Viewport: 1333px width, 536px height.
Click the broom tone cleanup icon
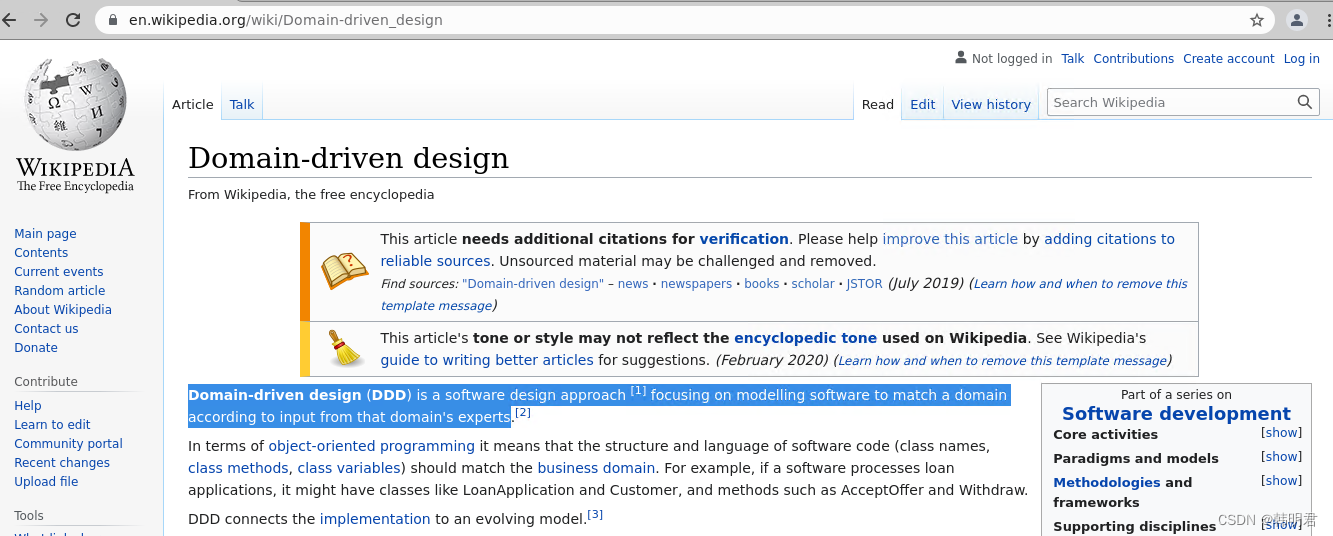tap(345, 348)
